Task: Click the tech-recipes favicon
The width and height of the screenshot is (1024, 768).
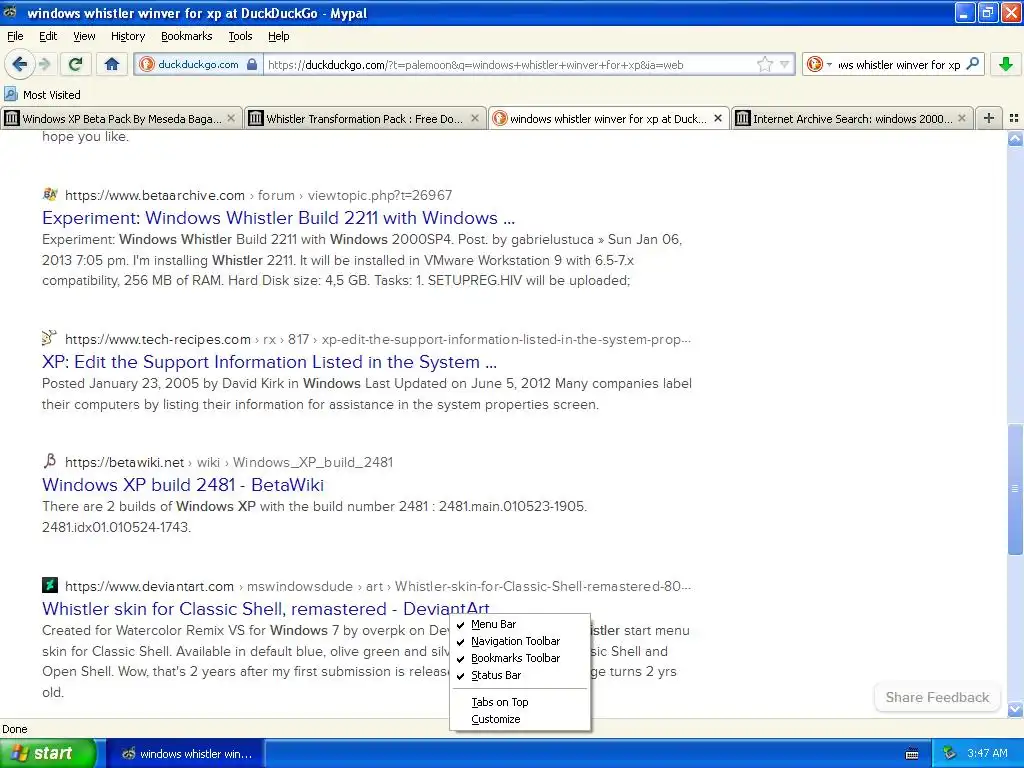Action: [50, 338]
